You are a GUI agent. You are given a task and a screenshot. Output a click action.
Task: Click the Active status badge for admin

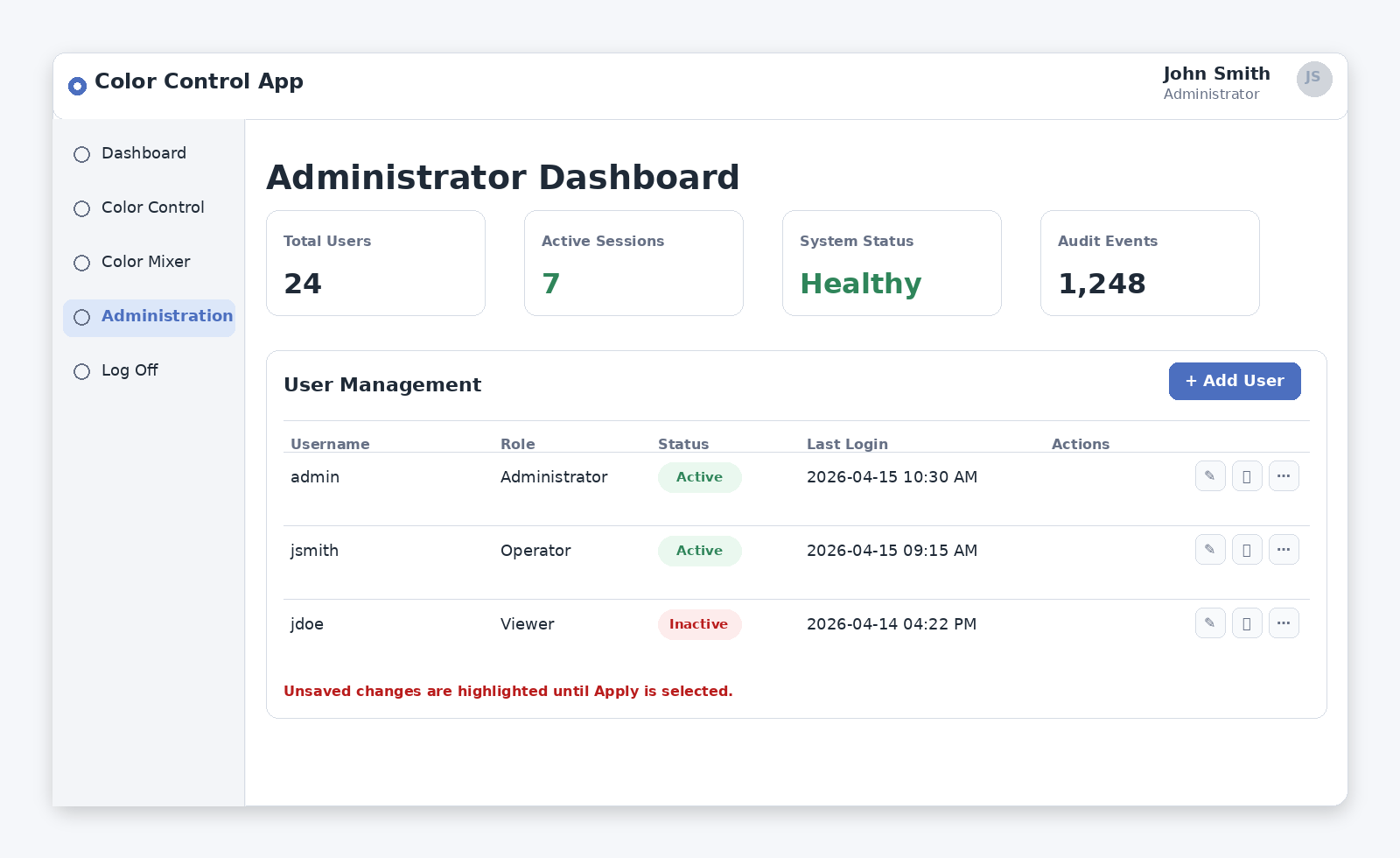point(699,477)
